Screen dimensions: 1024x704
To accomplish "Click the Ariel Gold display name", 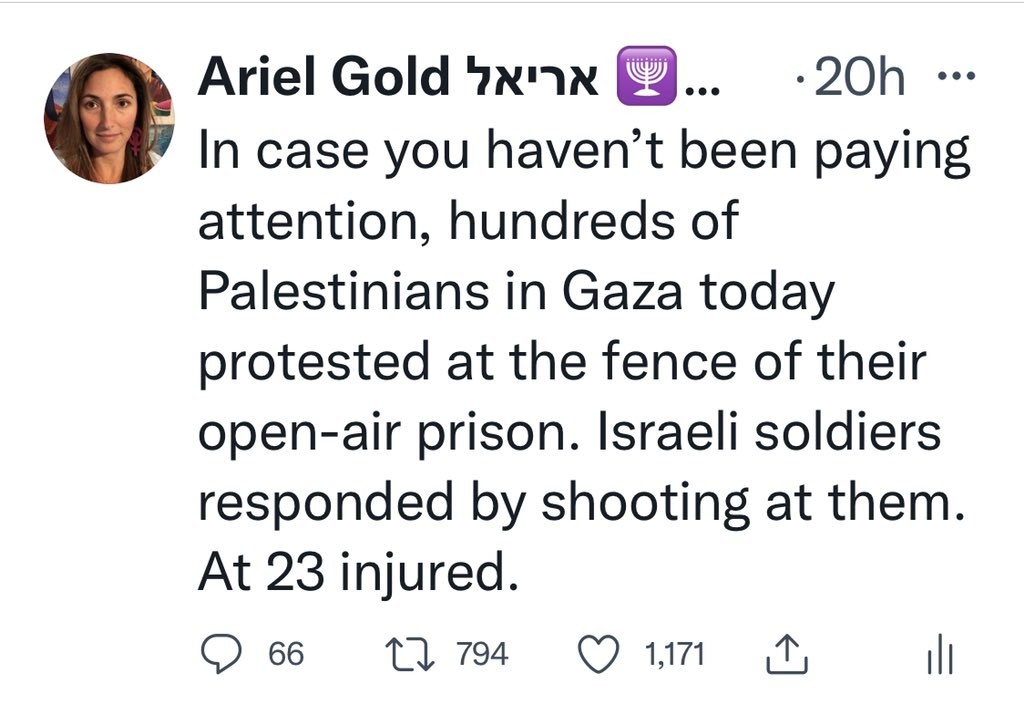I will 323,78.
